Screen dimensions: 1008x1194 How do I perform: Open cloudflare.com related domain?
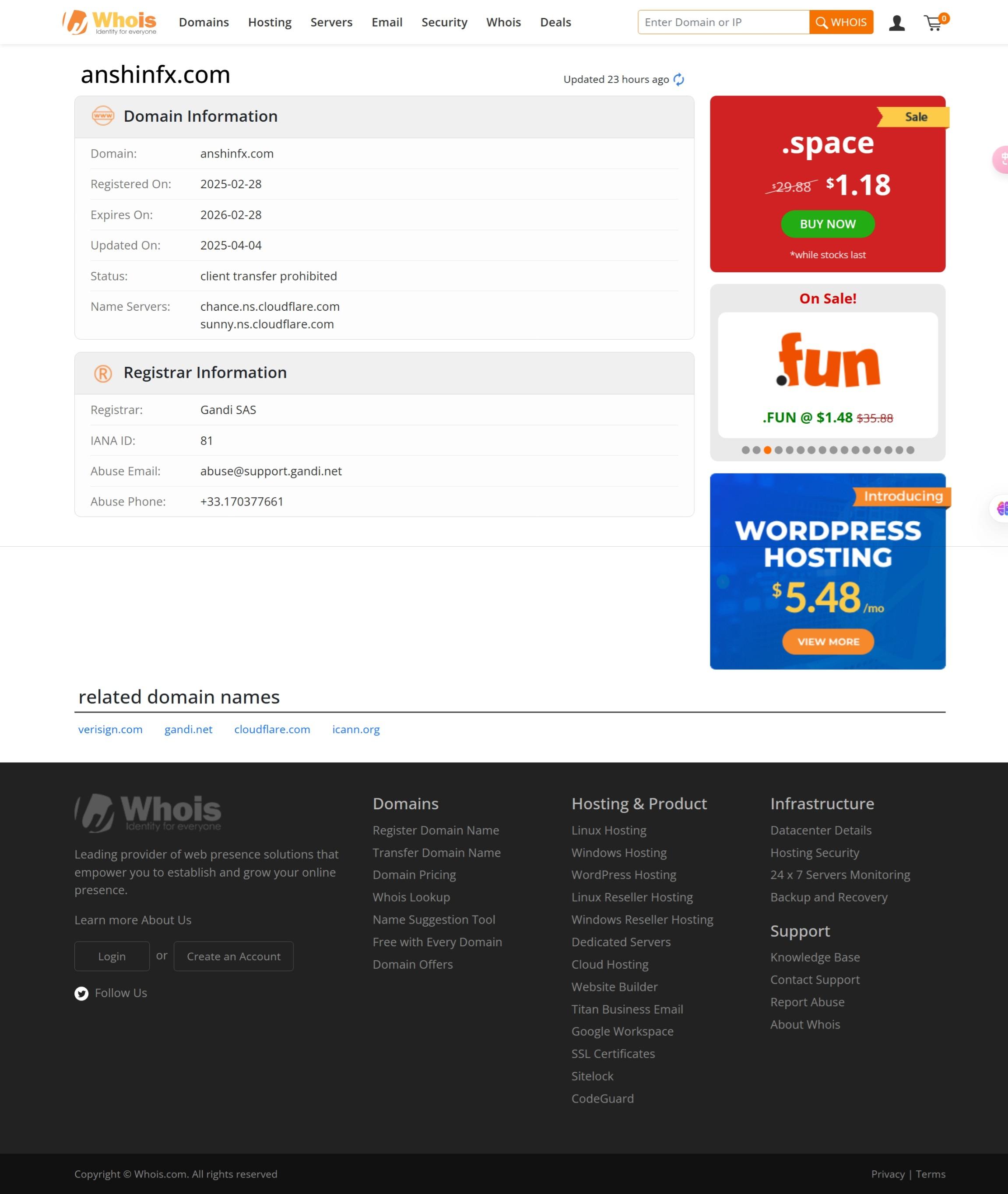[272, 730]
